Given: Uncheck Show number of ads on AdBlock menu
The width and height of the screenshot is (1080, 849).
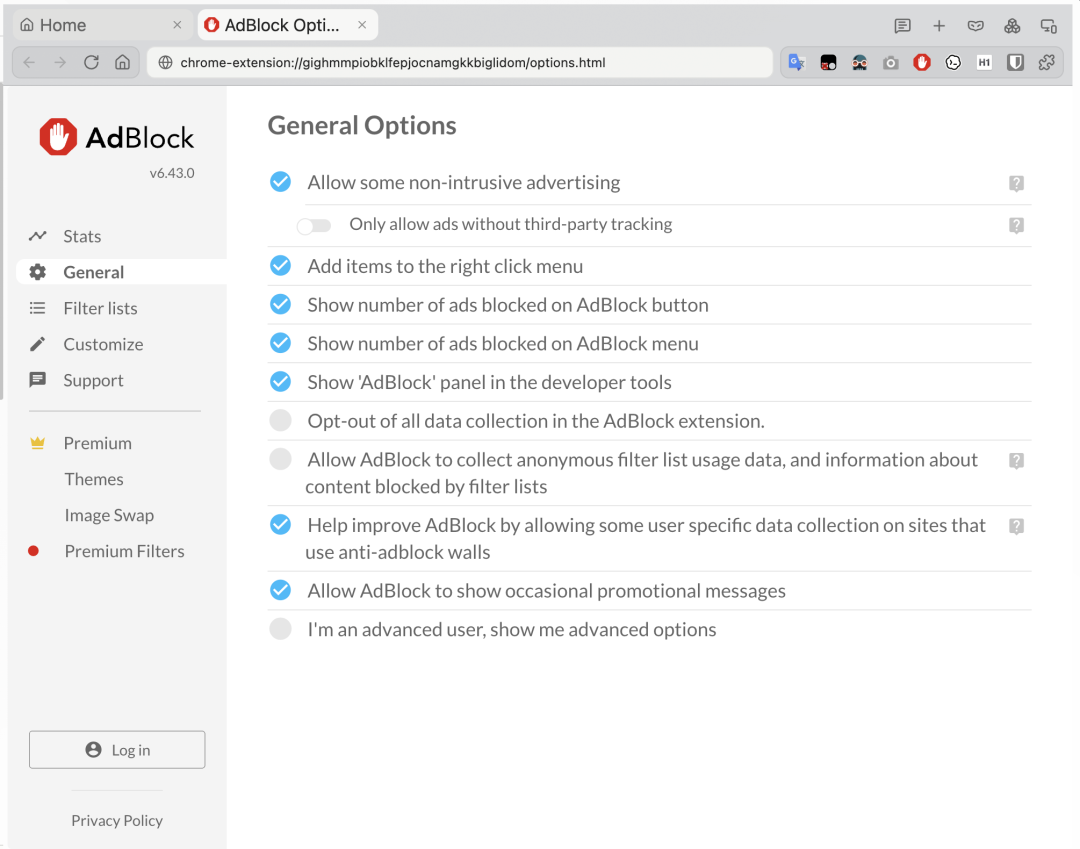Looking at the screenshot, I should pos(280,342).
